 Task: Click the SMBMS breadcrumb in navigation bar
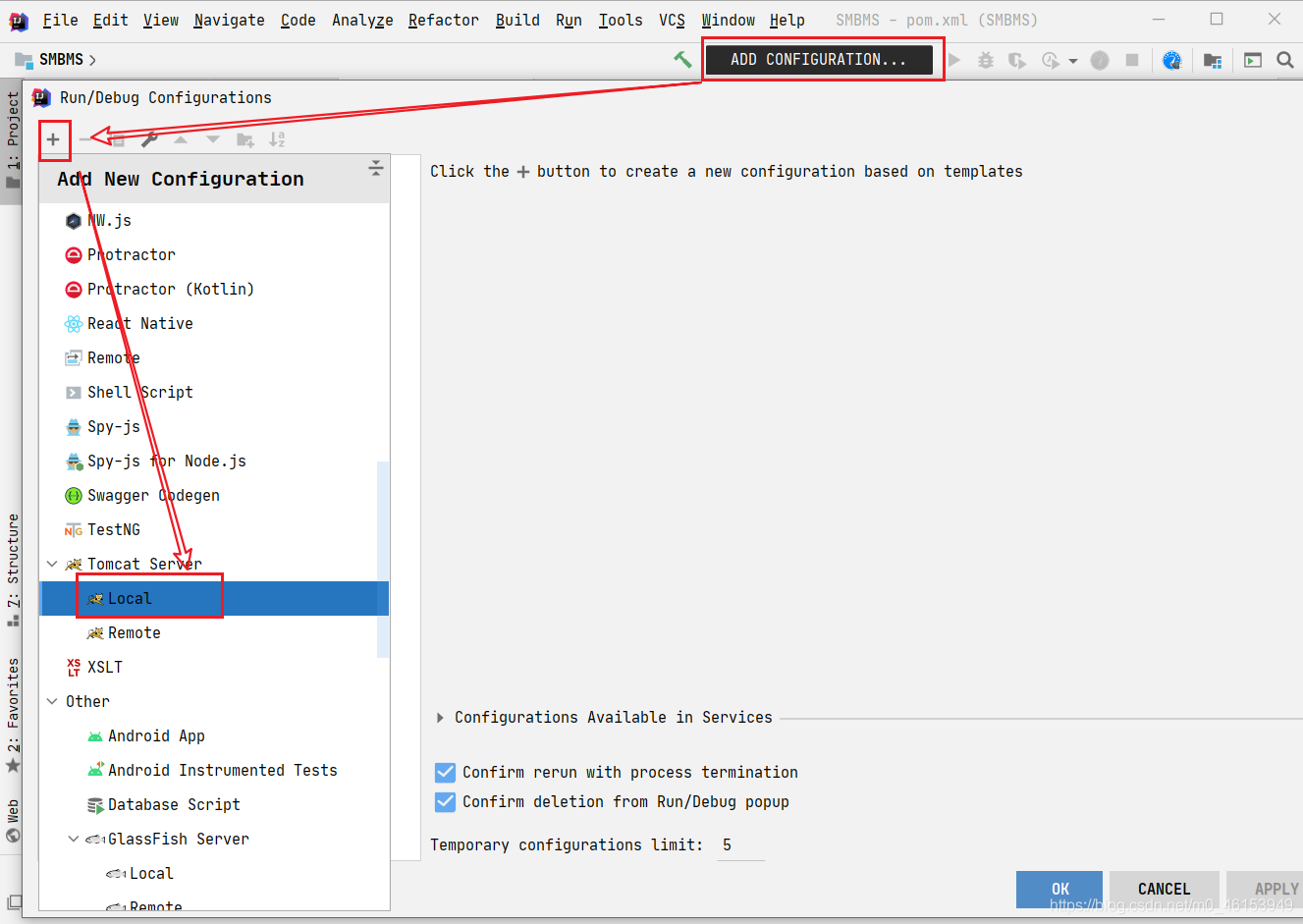coord(61,60)
